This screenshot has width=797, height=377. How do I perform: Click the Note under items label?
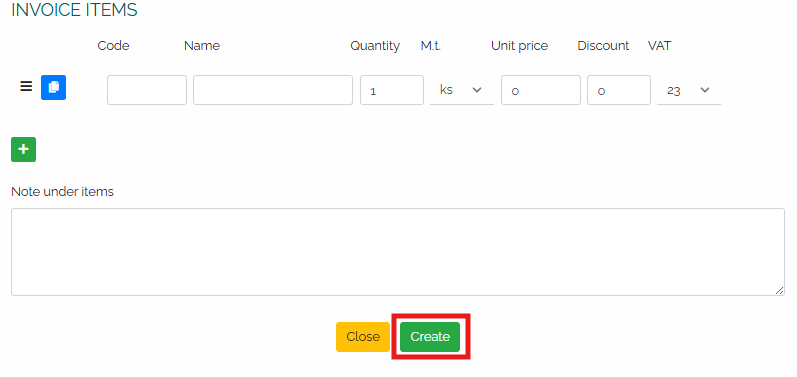click(x=63, y=192)
